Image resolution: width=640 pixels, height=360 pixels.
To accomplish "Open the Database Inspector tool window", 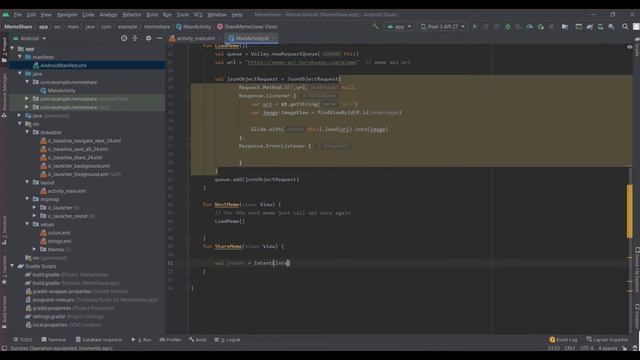I will click(99, 340).
